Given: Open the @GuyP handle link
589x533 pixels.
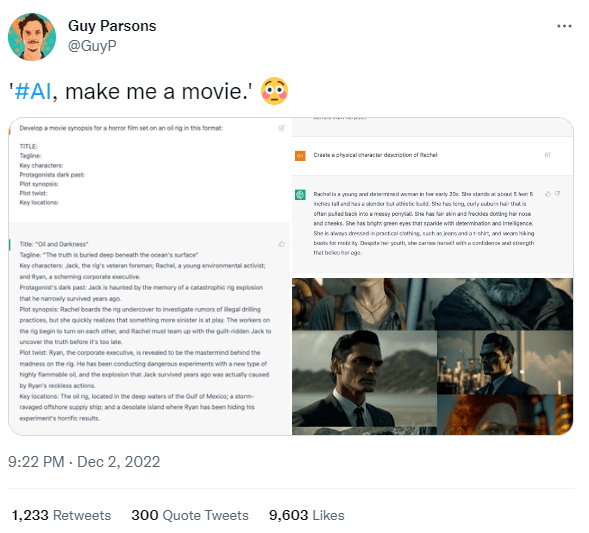Looking at the screenshot, I should coord(92,46).
